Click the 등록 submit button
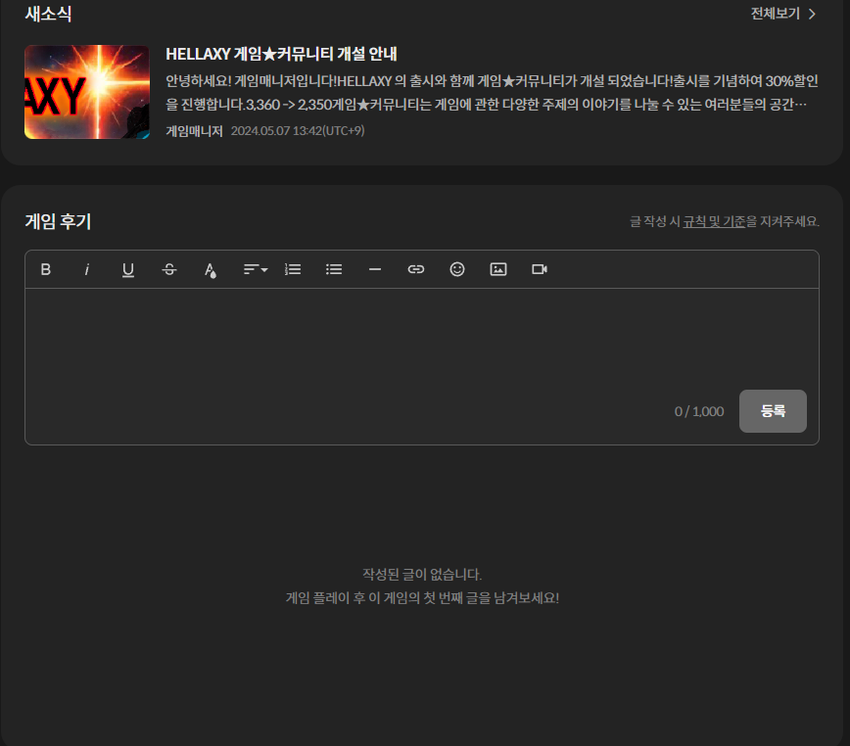The image size is (850, 746). click(x=772, y=411)
